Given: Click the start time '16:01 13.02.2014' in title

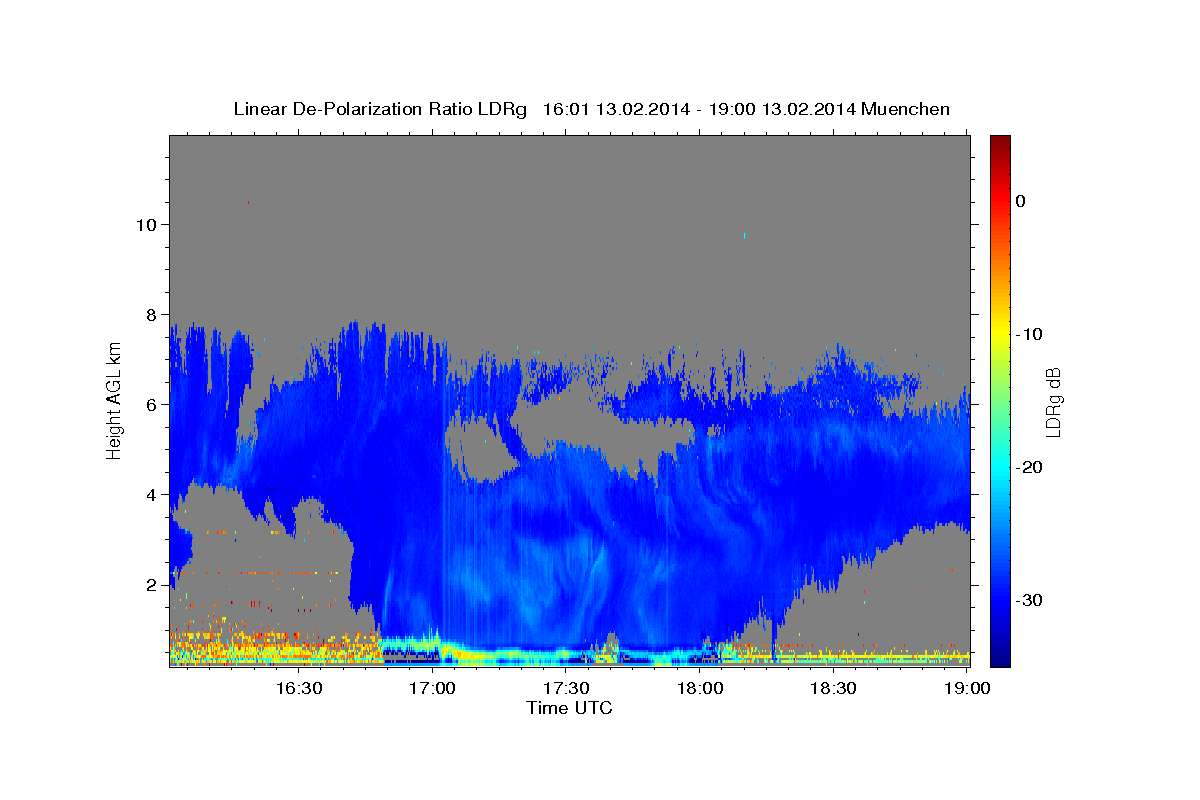Looking at the screenshot, I should point(616,109).
